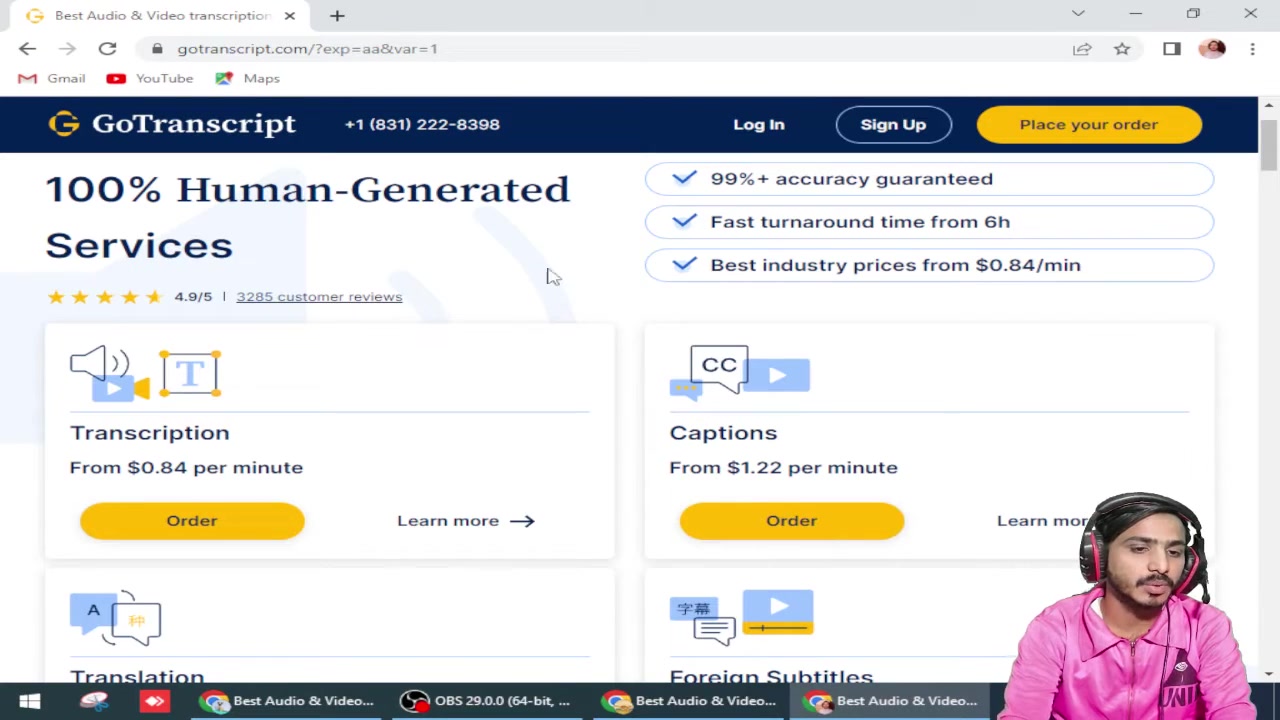Viewport: 1280px width, 720px height.
Task: Open the YouTube bookmark shortcut
Action: 150,78
